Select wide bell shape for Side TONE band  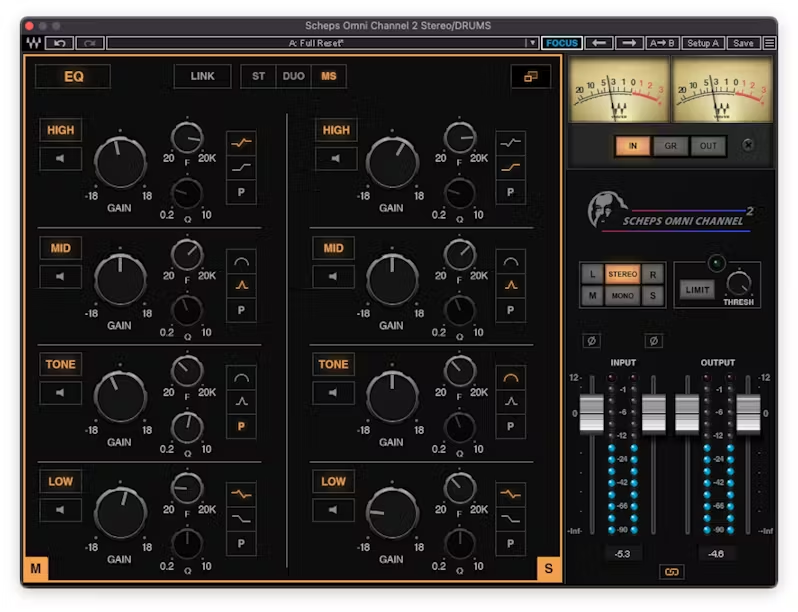coord(510,378)
